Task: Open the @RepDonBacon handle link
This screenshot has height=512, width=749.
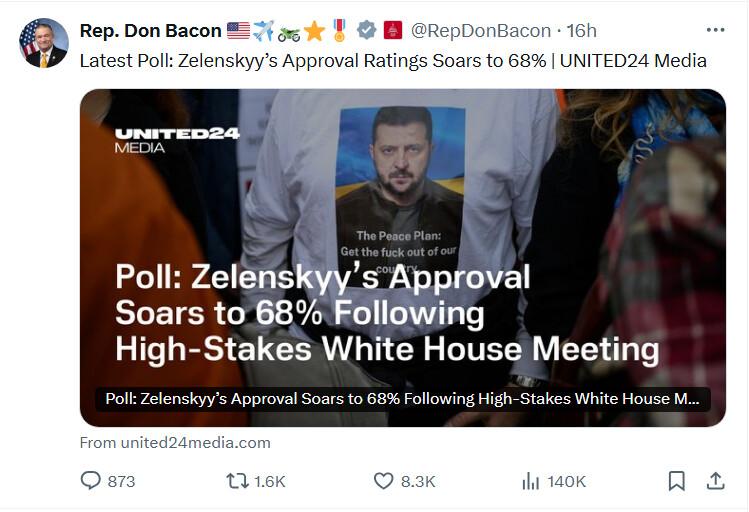Action: [481, 31]
